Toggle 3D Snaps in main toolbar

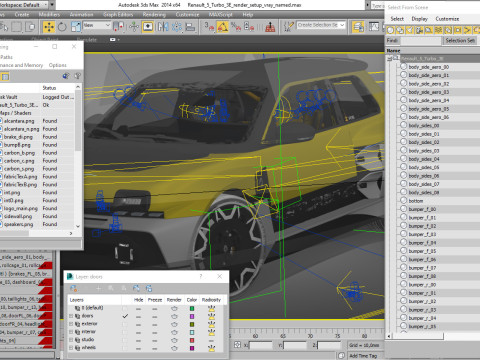click(x=209, y=27)
